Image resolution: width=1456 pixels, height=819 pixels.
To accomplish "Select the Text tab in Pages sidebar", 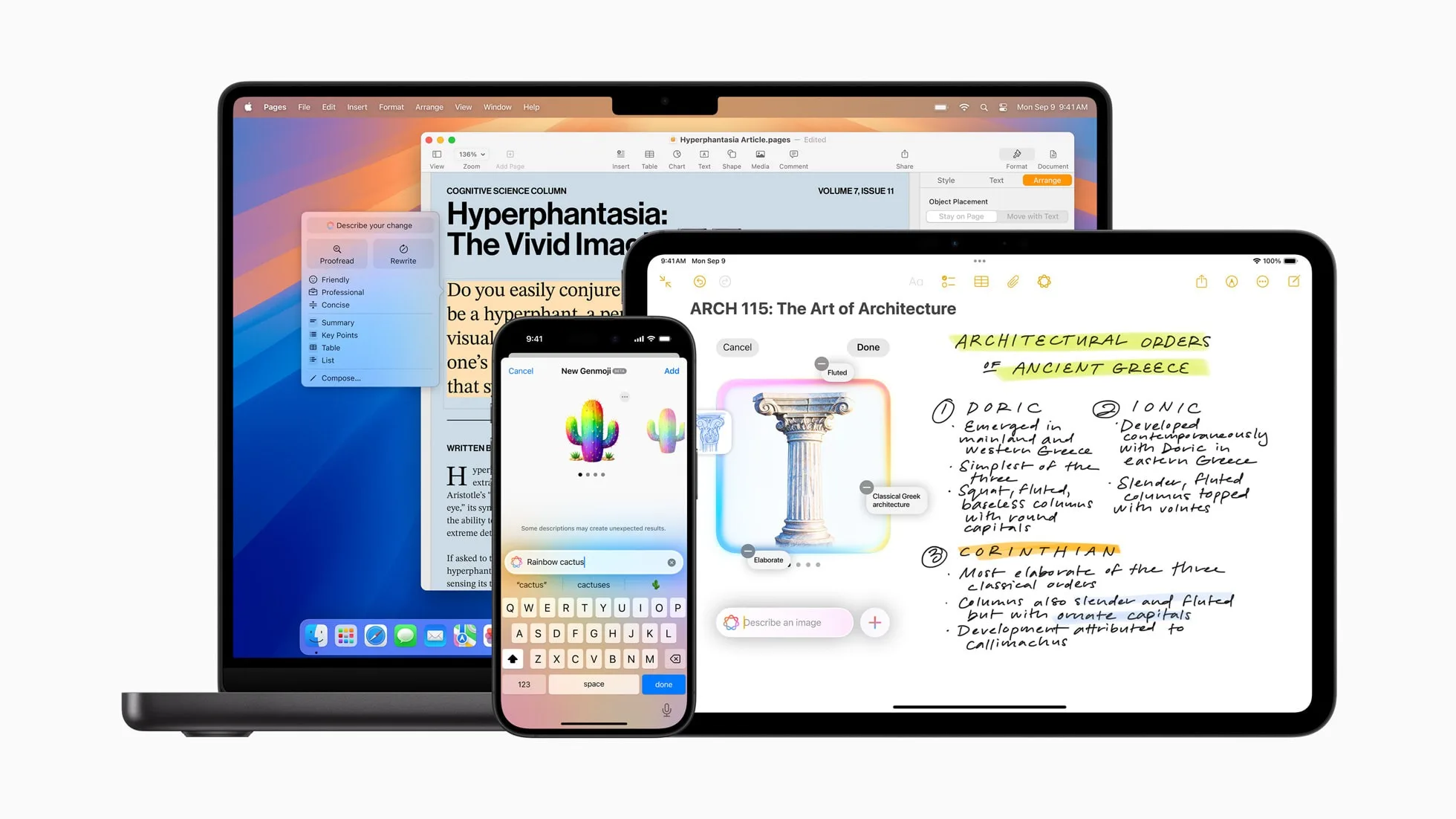I will click(996, 179).
